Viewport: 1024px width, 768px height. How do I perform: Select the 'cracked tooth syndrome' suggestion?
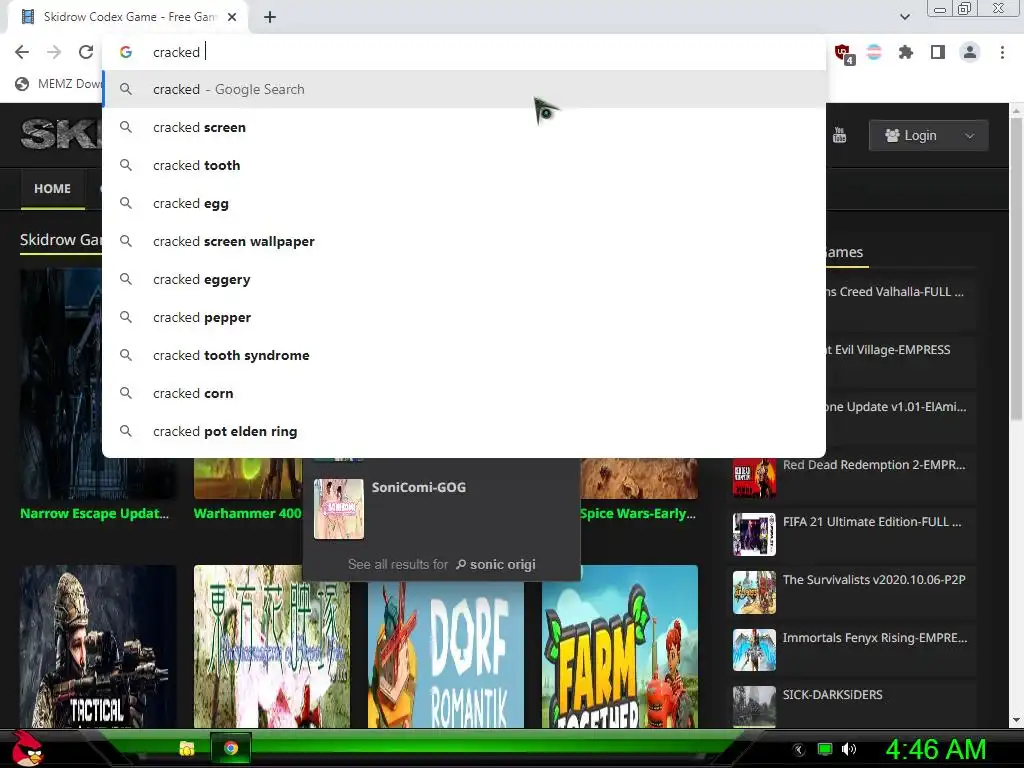(x=464, y=355)
